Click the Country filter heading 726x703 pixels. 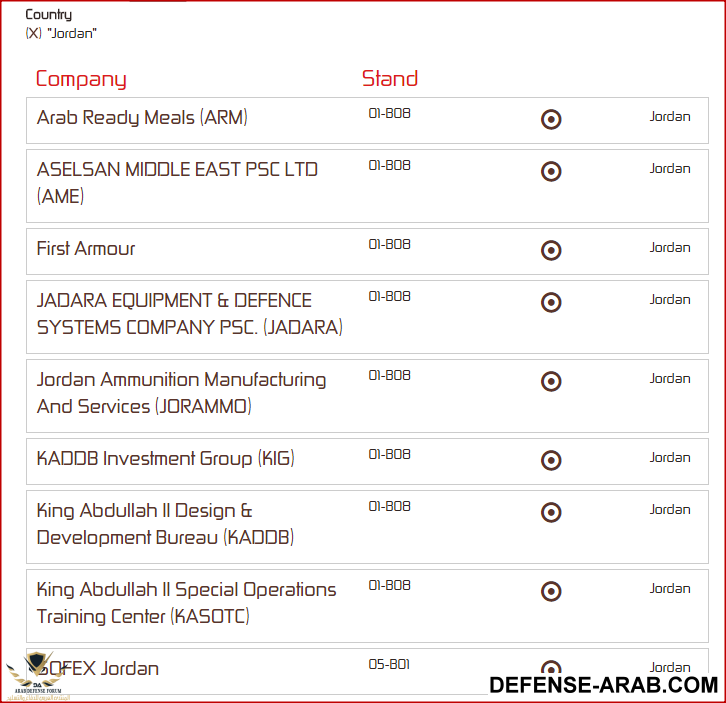[x=49, y=15]
